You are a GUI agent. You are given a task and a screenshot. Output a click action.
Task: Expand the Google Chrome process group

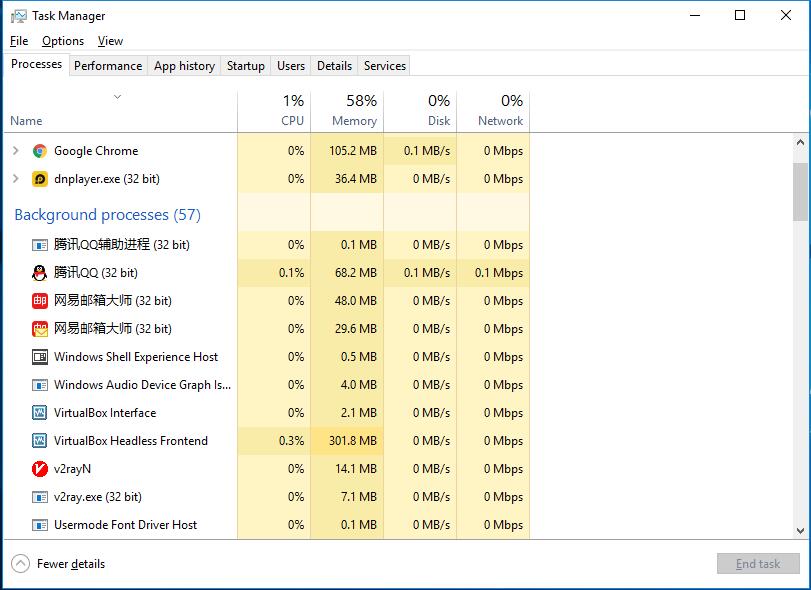(15, 151)
